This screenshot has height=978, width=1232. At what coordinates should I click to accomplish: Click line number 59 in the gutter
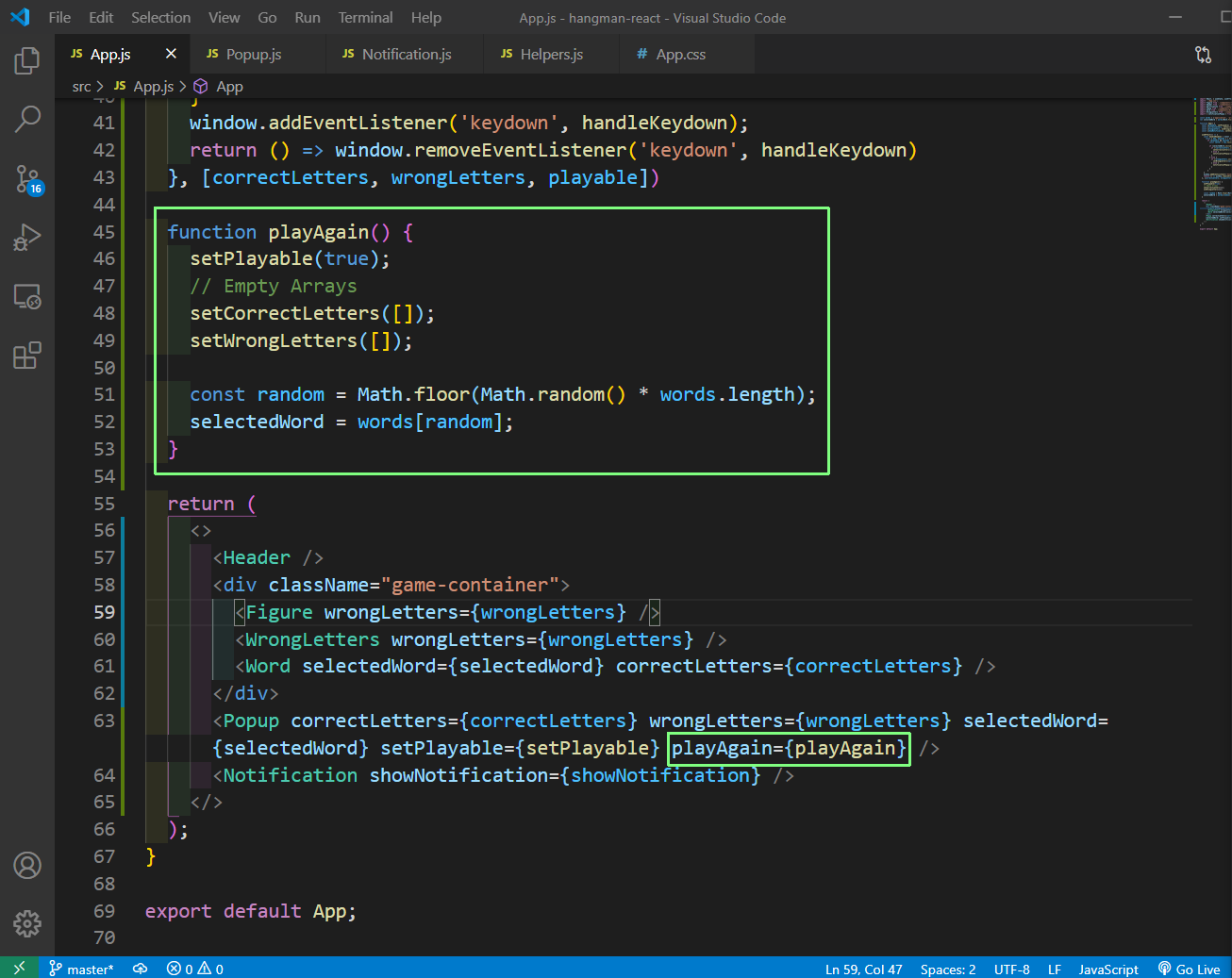tap(104, 612)
